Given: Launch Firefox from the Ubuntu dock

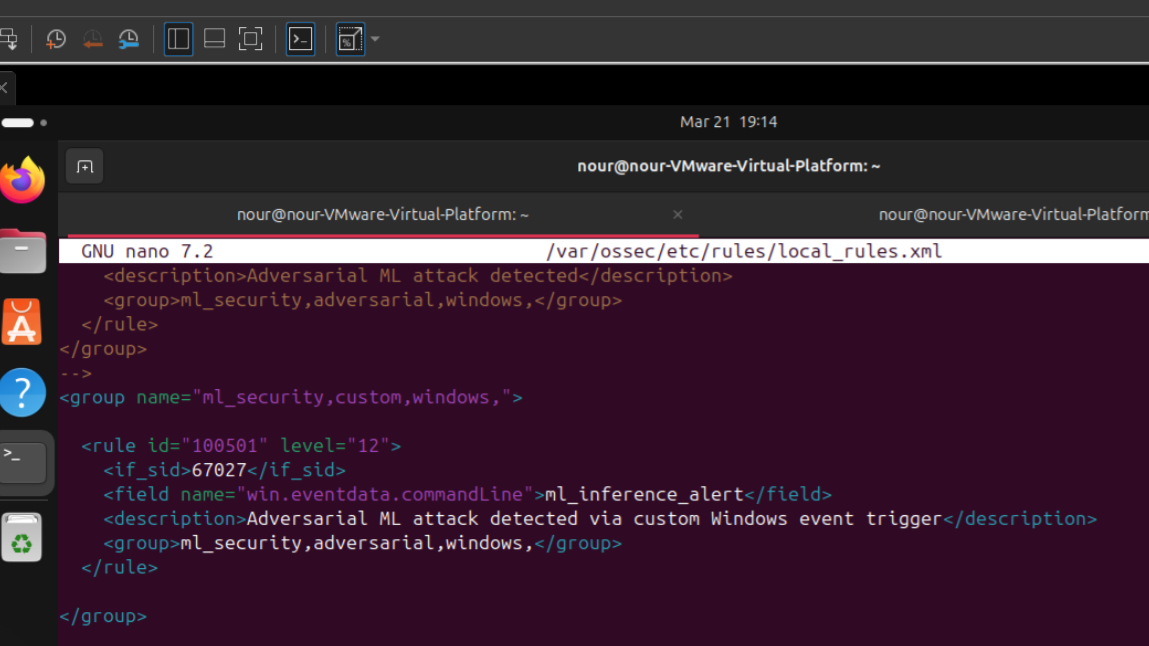Looking at the screenshot, I should pos(22,181).
